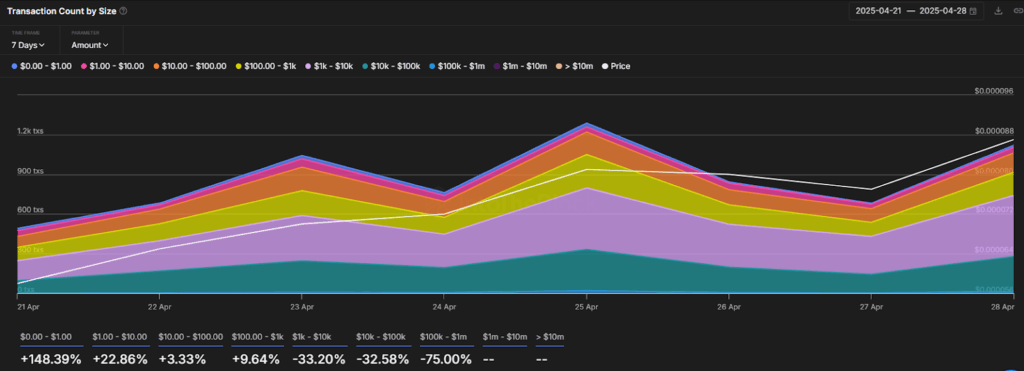The height and width of the screenshot is (371, 1024).
Task: Click the $0.000096 price axis label
Action: 993,91
